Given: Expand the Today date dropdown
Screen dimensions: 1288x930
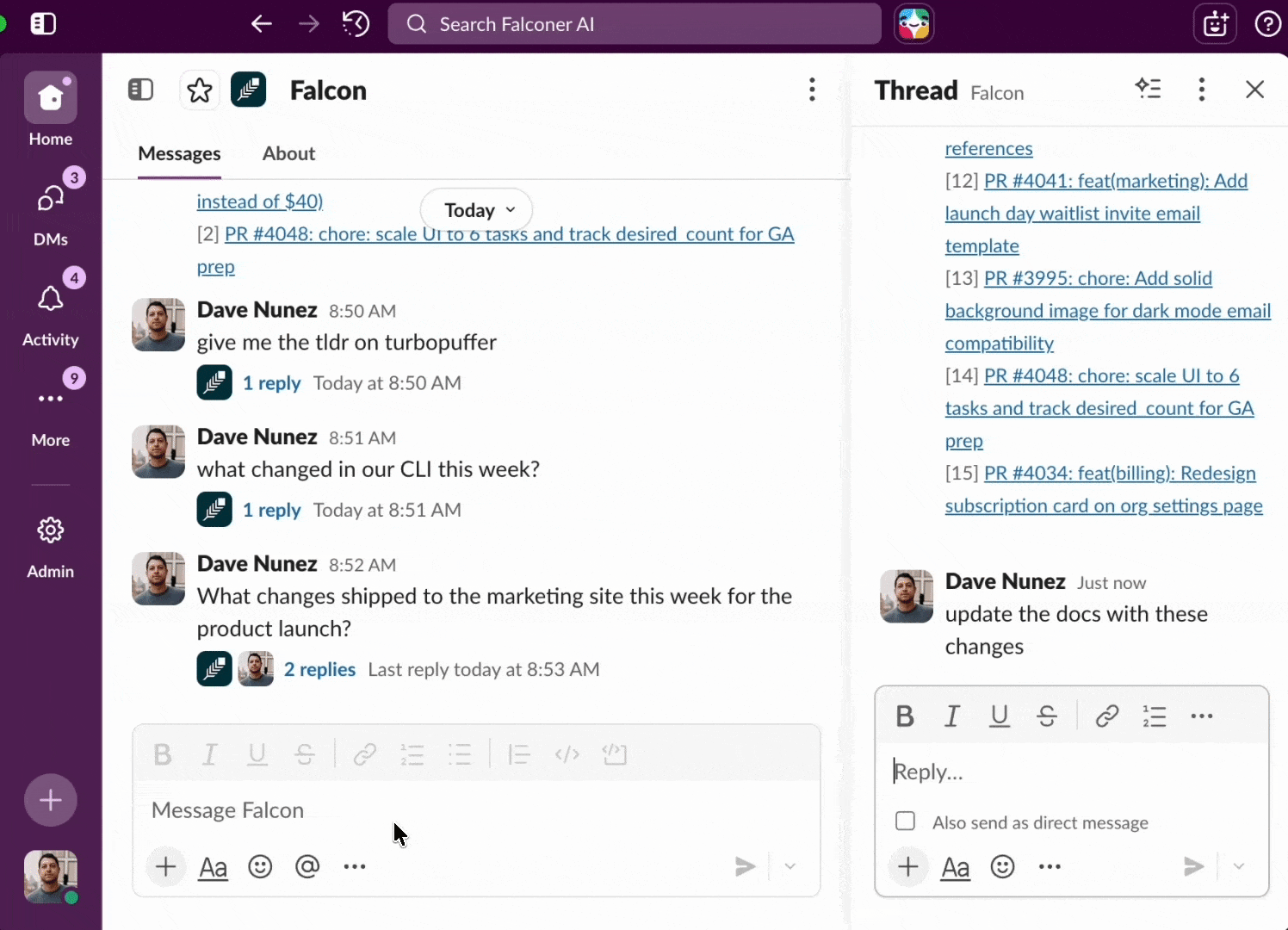Looking at the screenshot, I should 477,210.
